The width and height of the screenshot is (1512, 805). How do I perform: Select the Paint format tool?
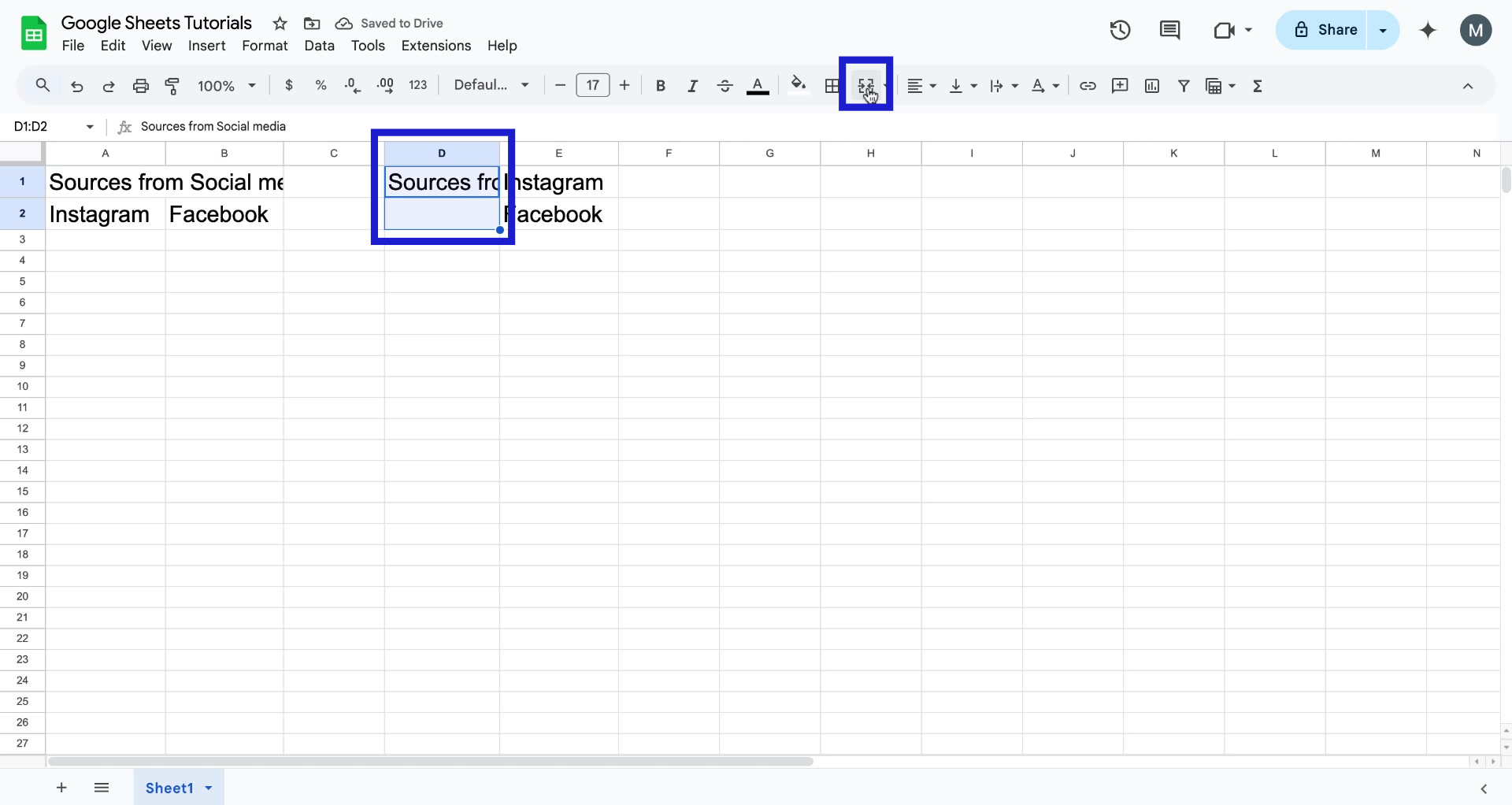172,86
